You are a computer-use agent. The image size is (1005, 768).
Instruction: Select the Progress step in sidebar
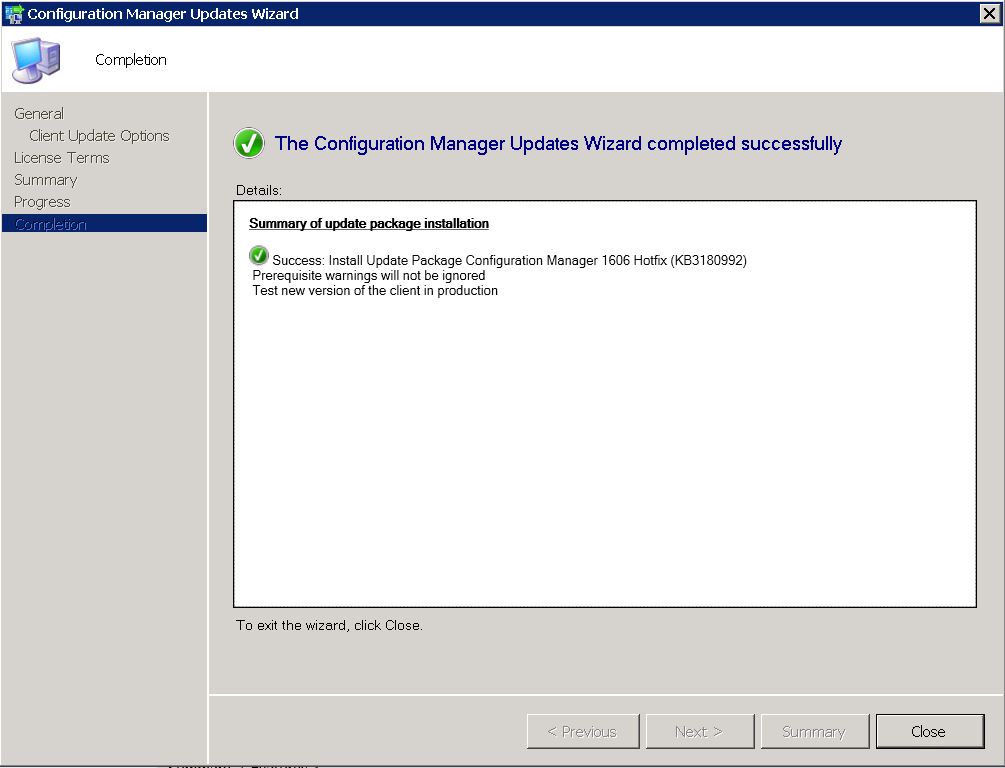pos(42,202)
